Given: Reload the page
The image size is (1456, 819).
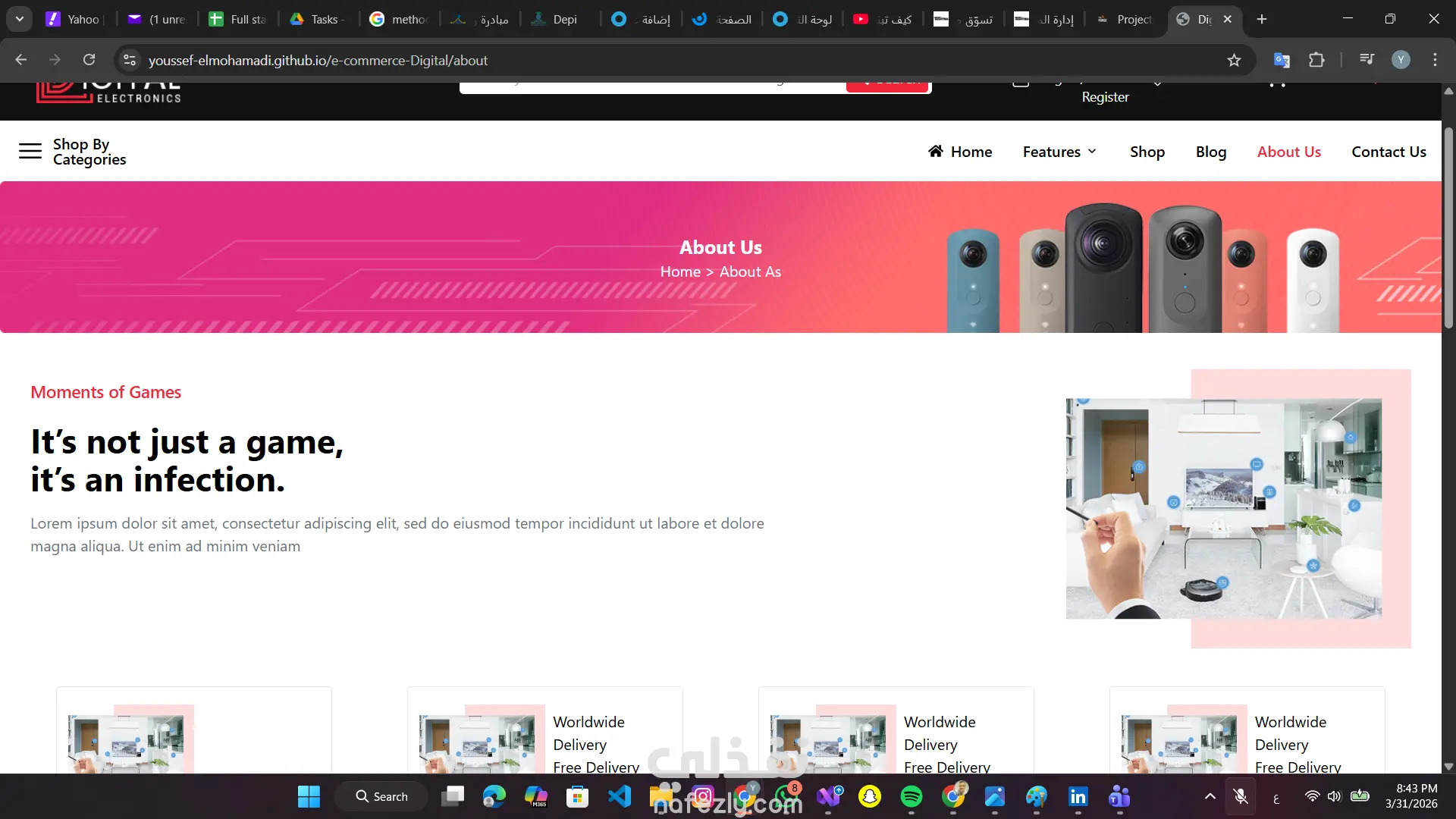Looking at the screenshot, I should [89, 60].
